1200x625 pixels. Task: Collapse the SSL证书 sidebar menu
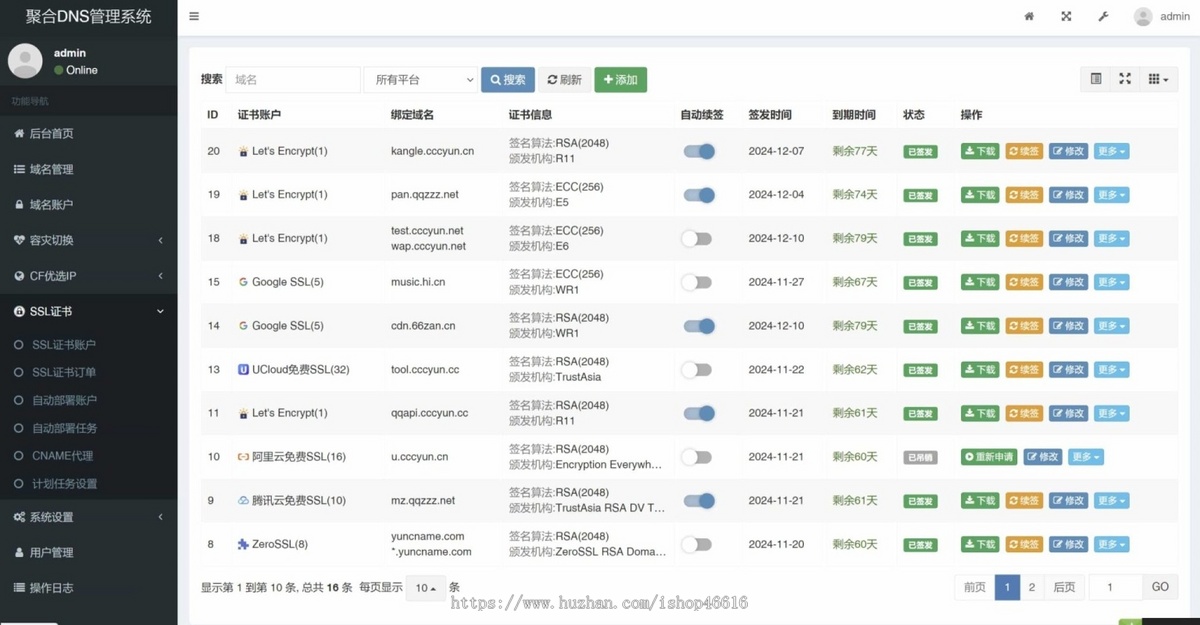click(88, 311)
